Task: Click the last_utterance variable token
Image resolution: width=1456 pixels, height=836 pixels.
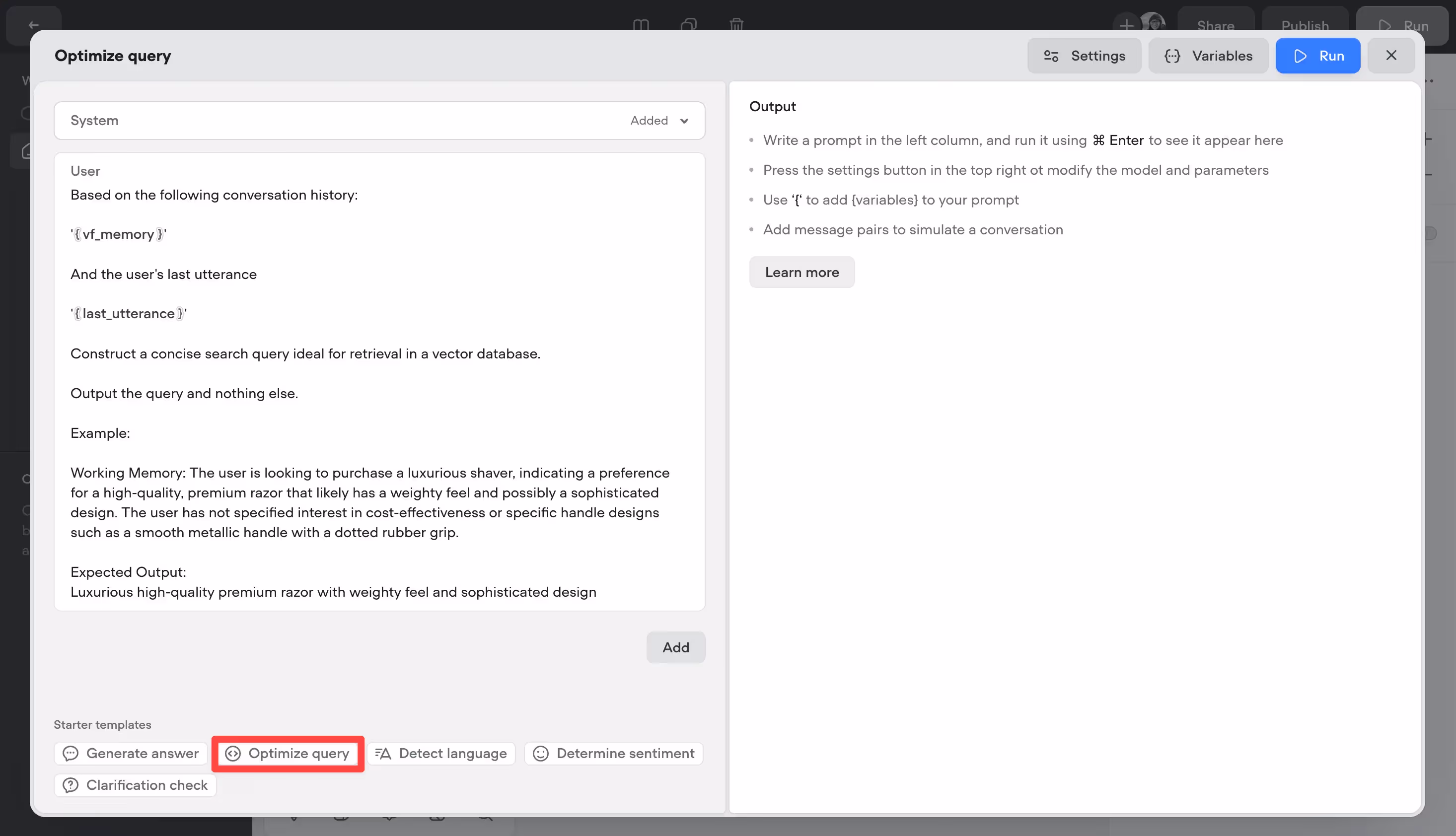Action: [x=129, y=314]
